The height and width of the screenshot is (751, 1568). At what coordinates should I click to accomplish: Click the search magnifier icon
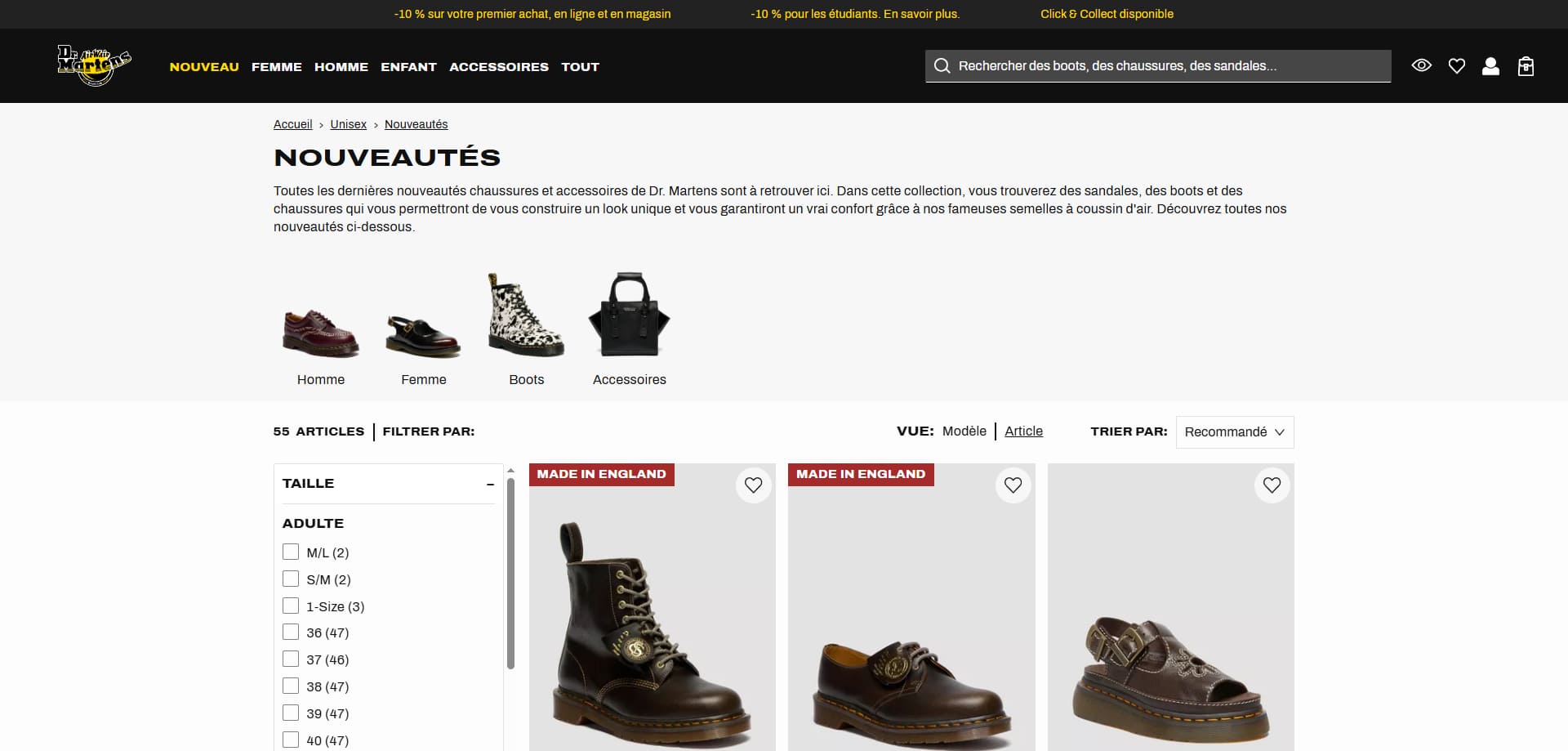pos(942,66)
